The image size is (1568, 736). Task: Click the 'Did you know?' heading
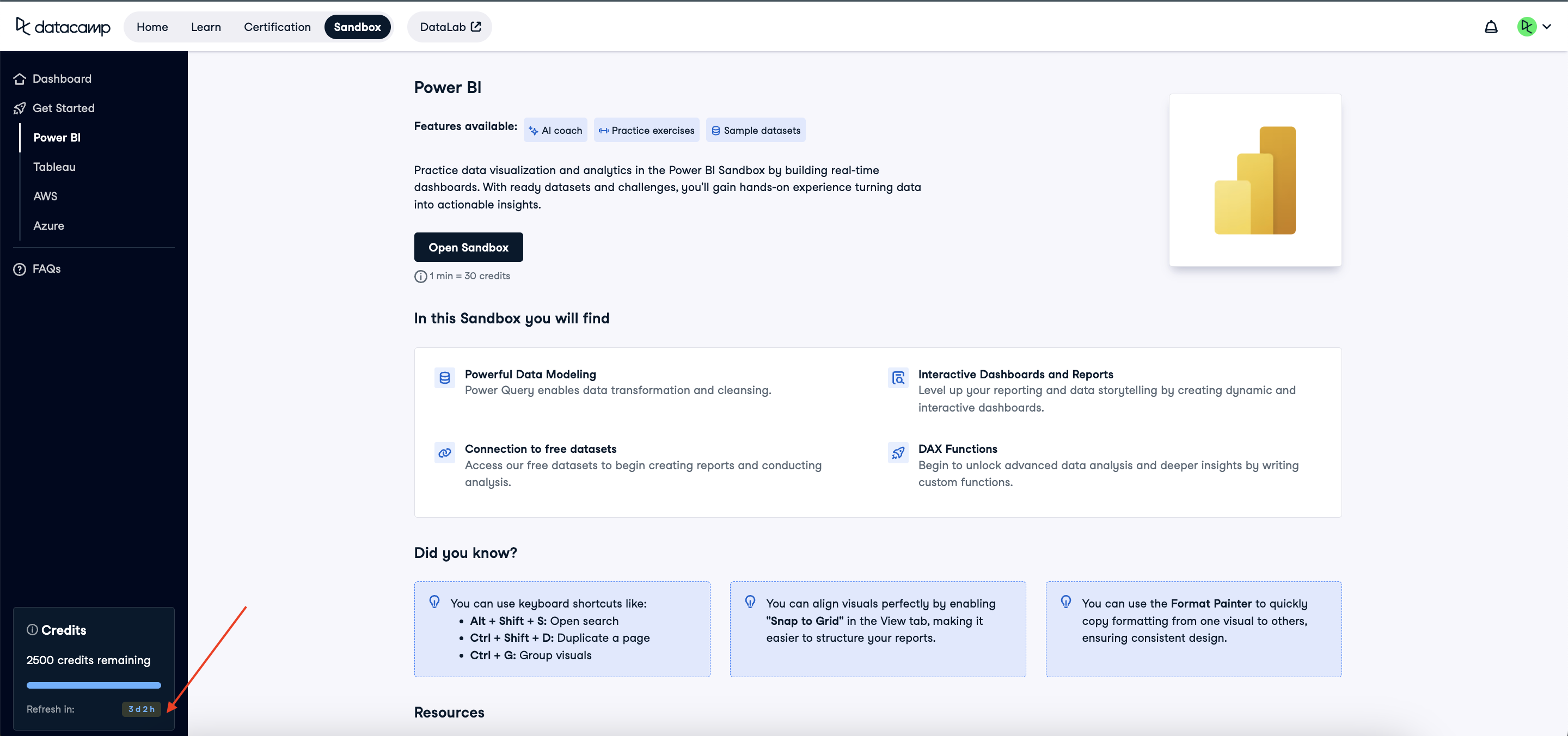click(465, 553)
